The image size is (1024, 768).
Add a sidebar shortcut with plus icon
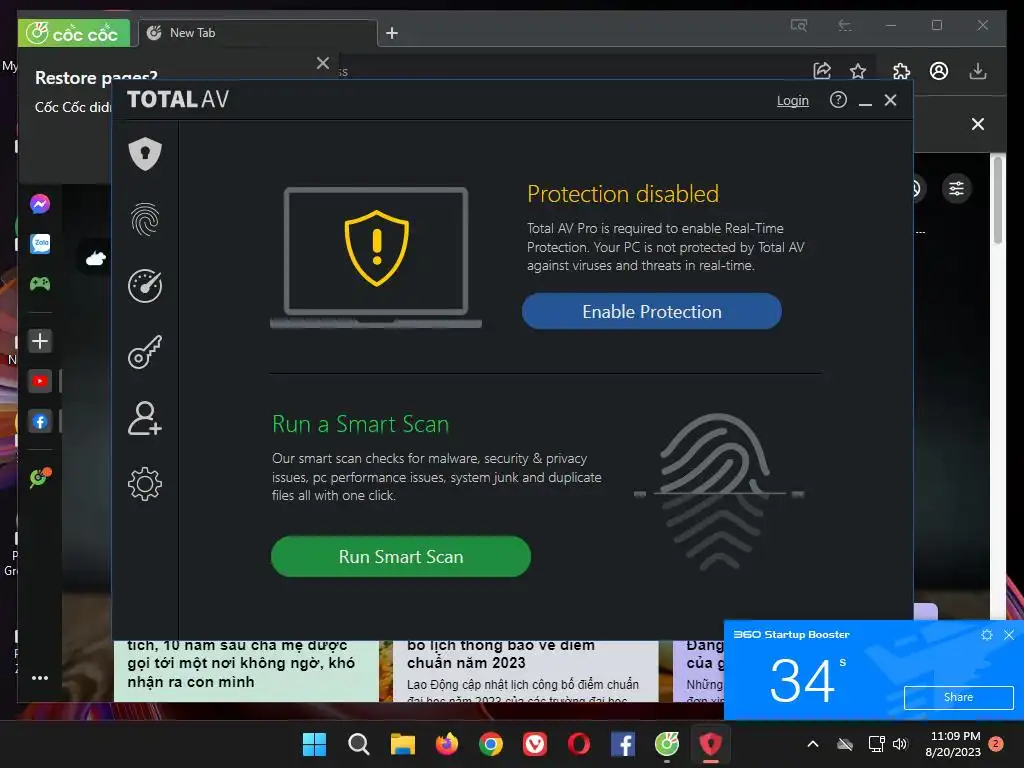point(40,341)
